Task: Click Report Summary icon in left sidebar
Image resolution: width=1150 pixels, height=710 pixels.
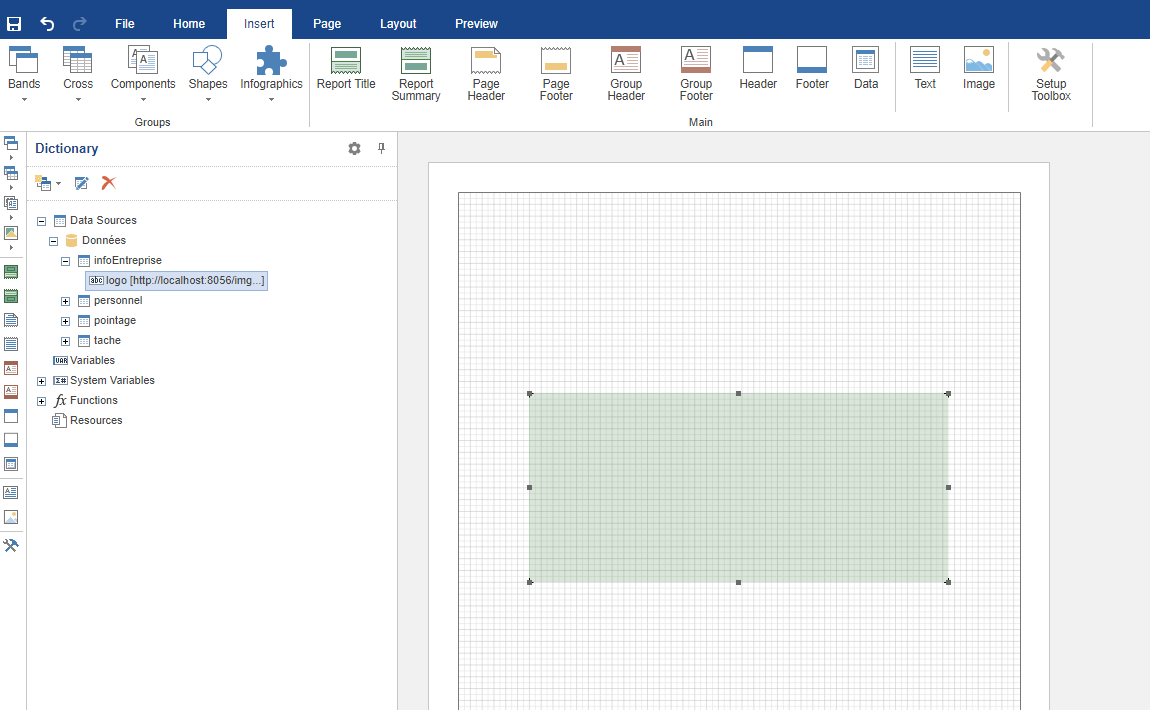Action: [11, 296]
